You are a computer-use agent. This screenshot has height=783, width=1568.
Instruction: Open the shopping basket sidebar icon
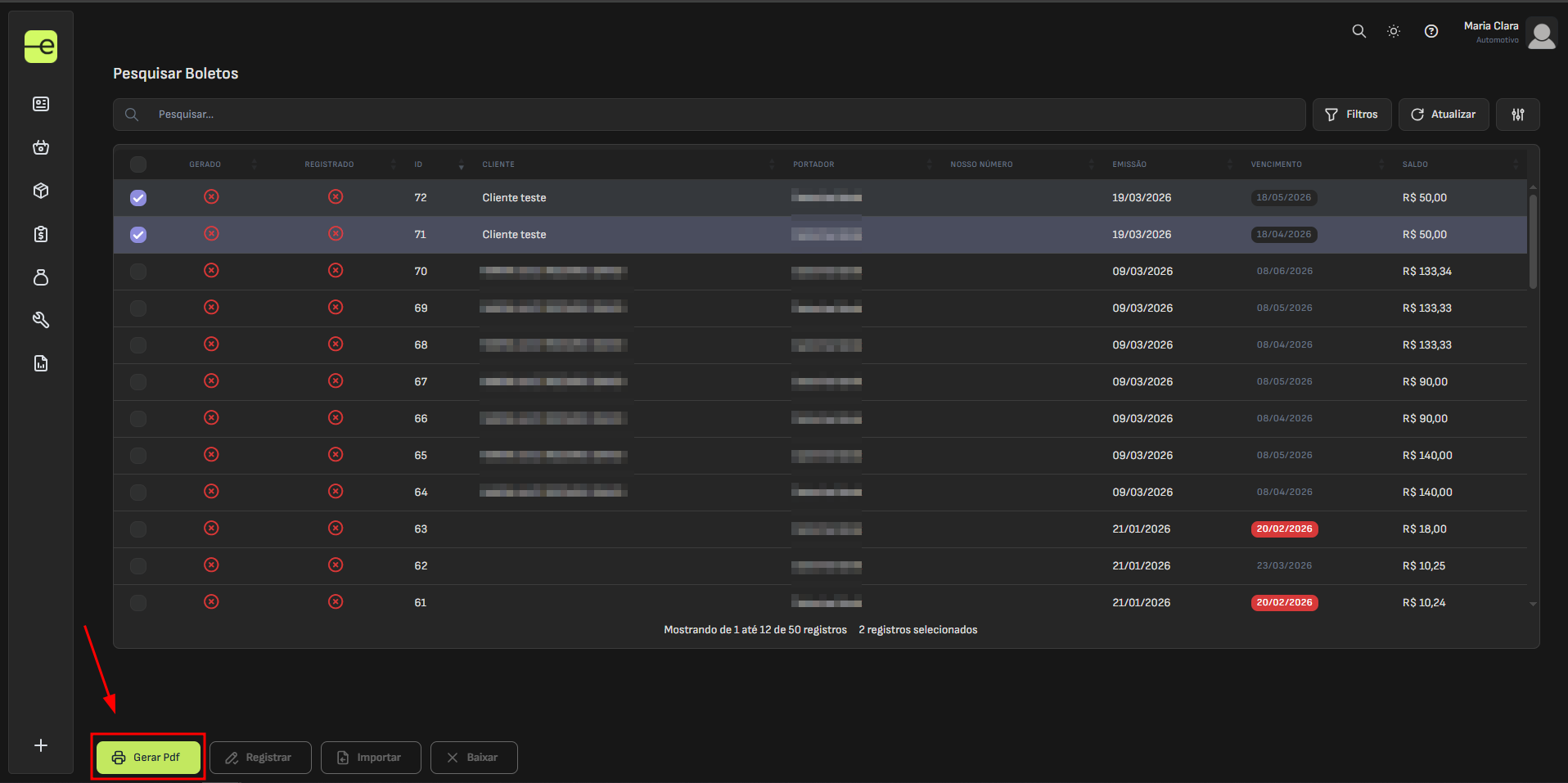point(41,147)
